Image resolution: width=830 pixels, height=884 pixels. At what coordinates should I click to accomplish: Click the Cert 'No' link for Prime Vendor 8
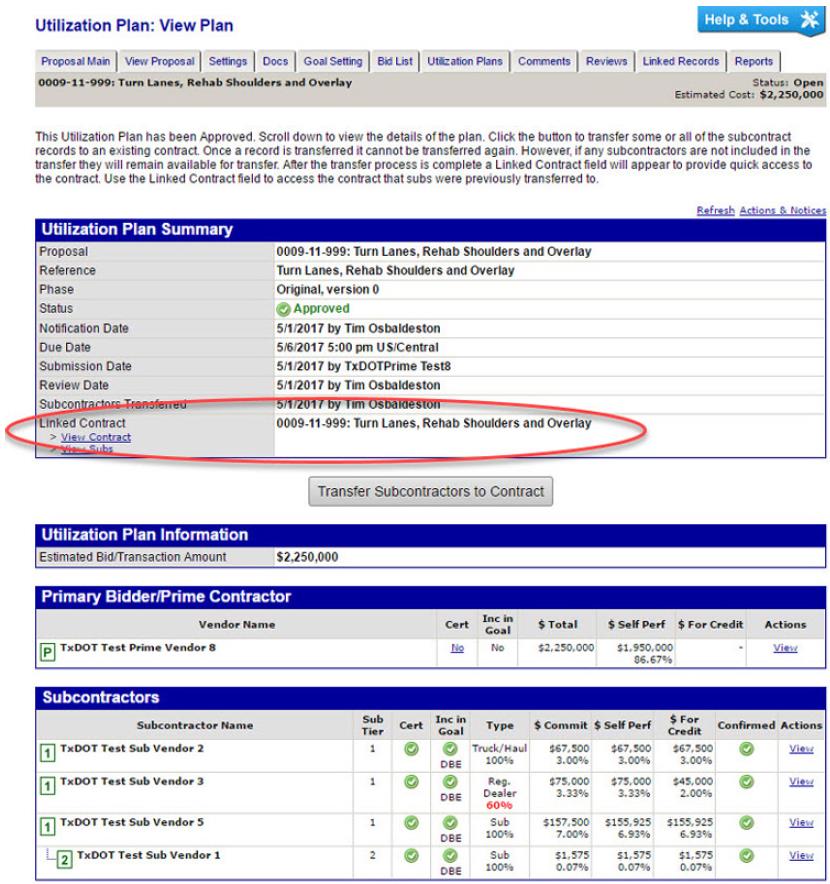pos(454,648)
